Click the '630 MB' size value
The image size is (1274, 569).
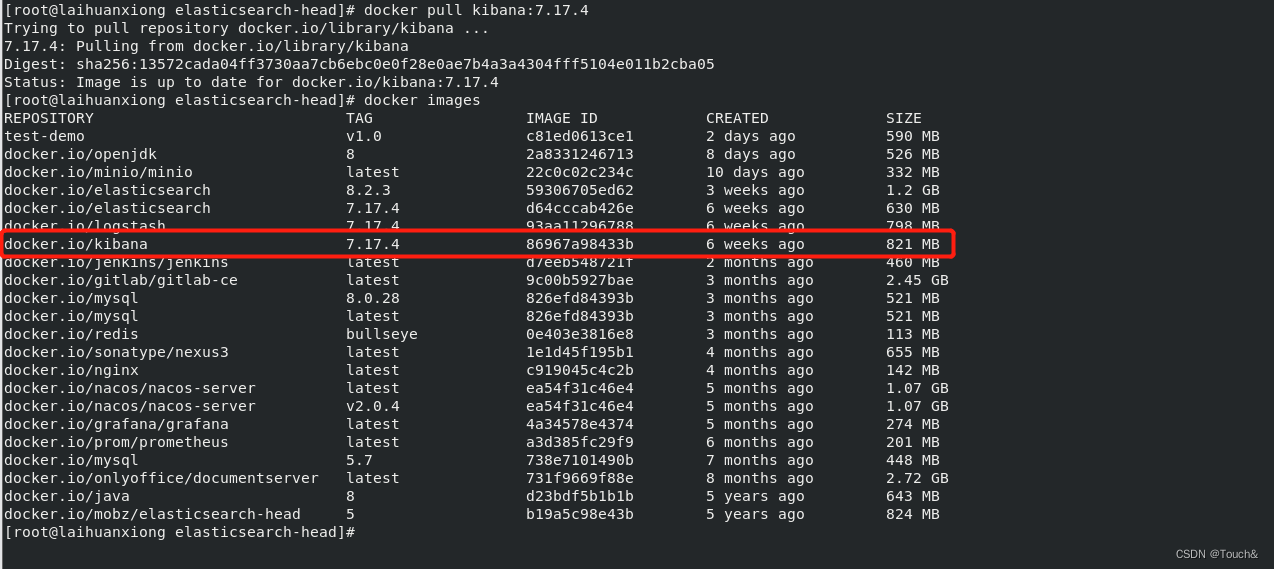[913, 208]
